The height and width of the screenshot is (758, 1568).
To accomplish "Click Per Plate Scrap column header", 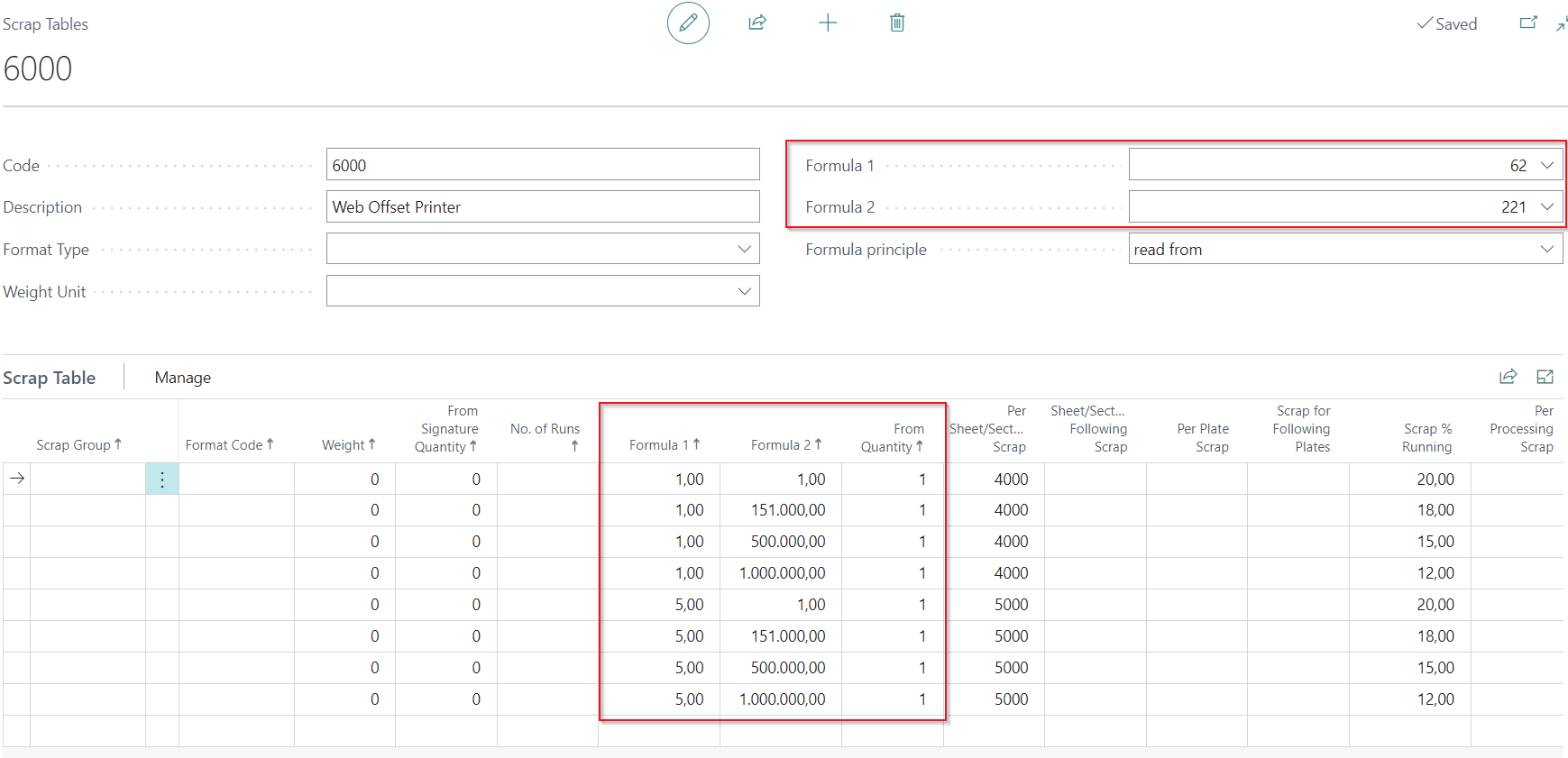I will [1203, 438].
